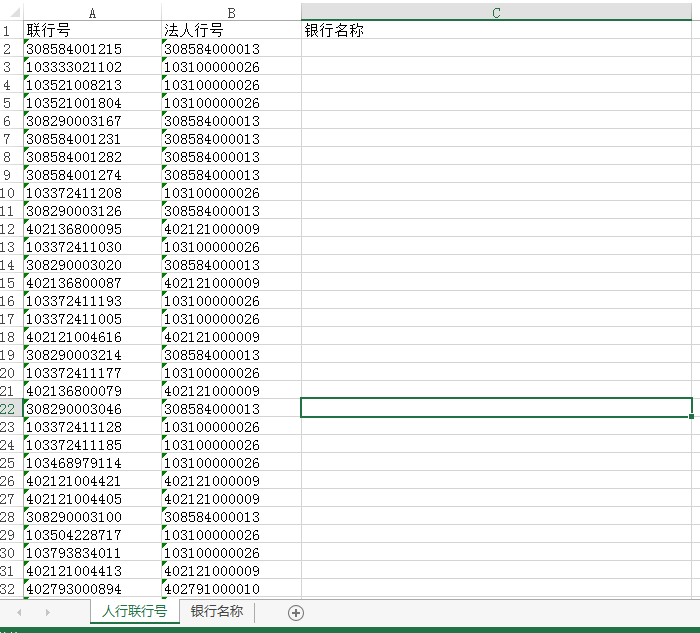The width and height of the screenshot is (700, 633).
Task: Click cell containing 308584001231
Action: coord(92,138)
